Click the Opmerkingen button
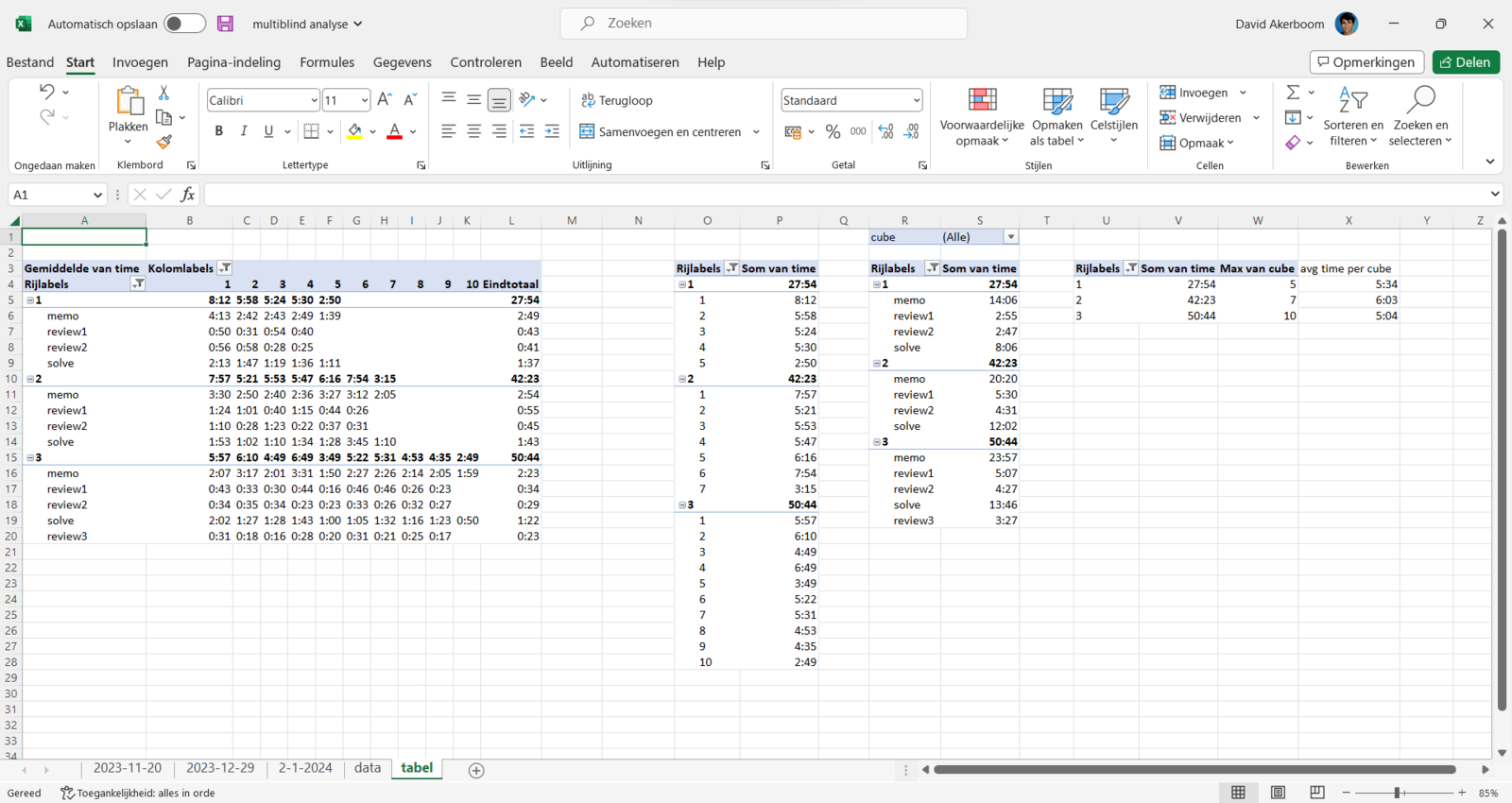This screenshot has width=1512, height=803. 1366,62
